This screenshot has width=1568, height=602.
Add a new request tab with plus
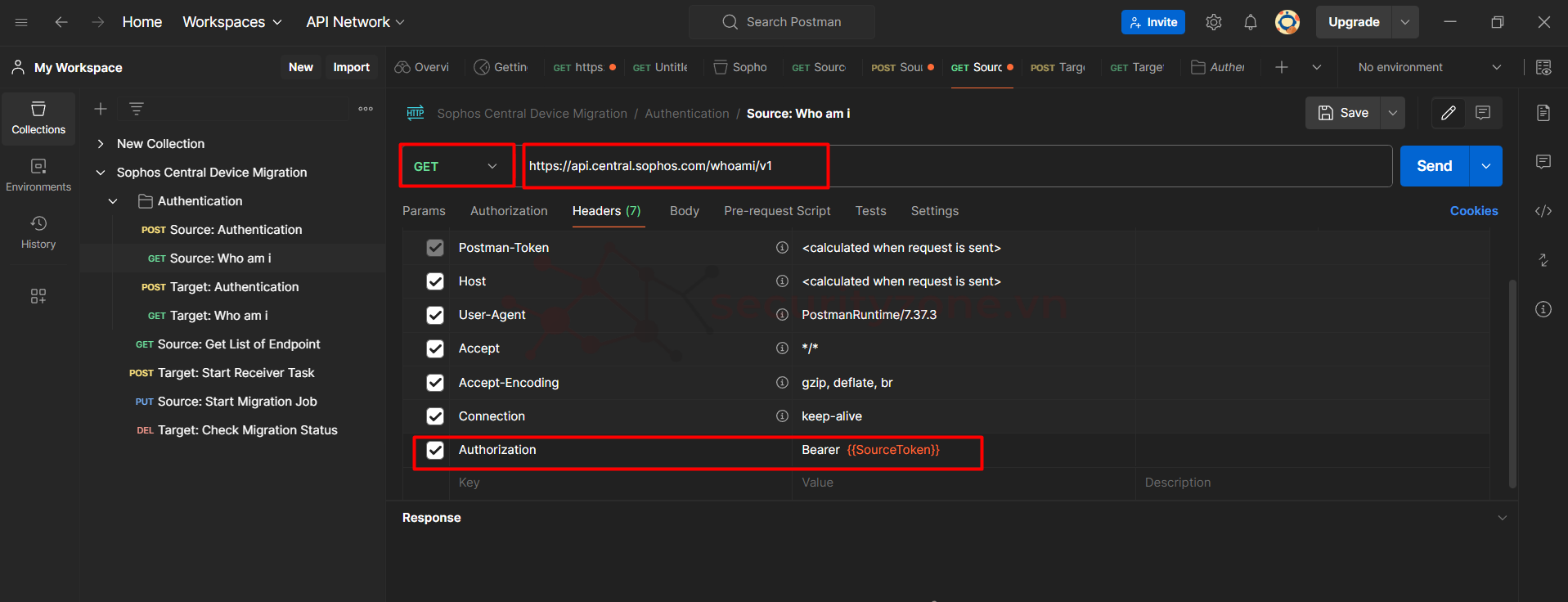click(x=1282, y=67)
